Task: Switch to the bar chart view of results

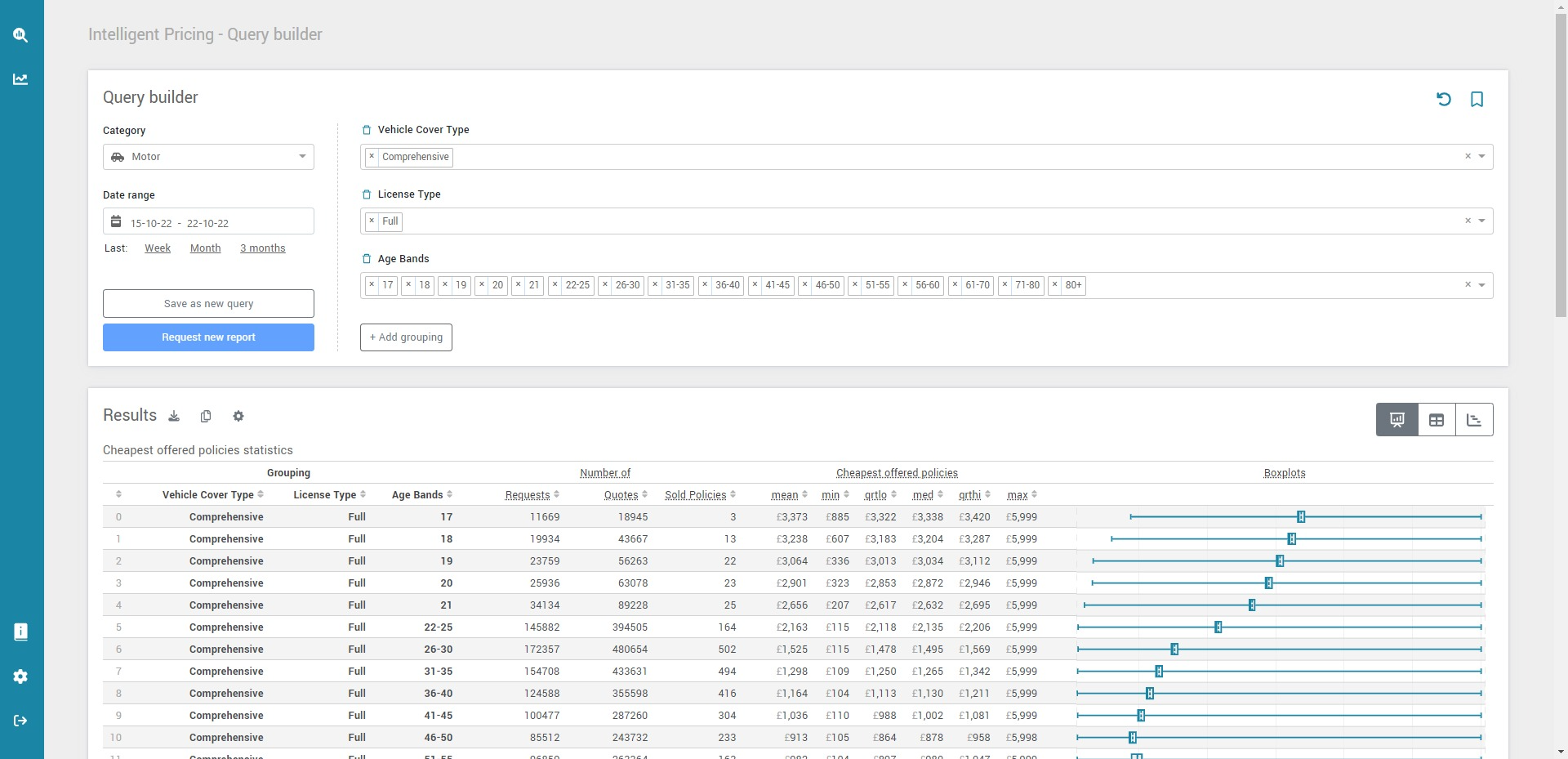Action: pos(1475,419)
